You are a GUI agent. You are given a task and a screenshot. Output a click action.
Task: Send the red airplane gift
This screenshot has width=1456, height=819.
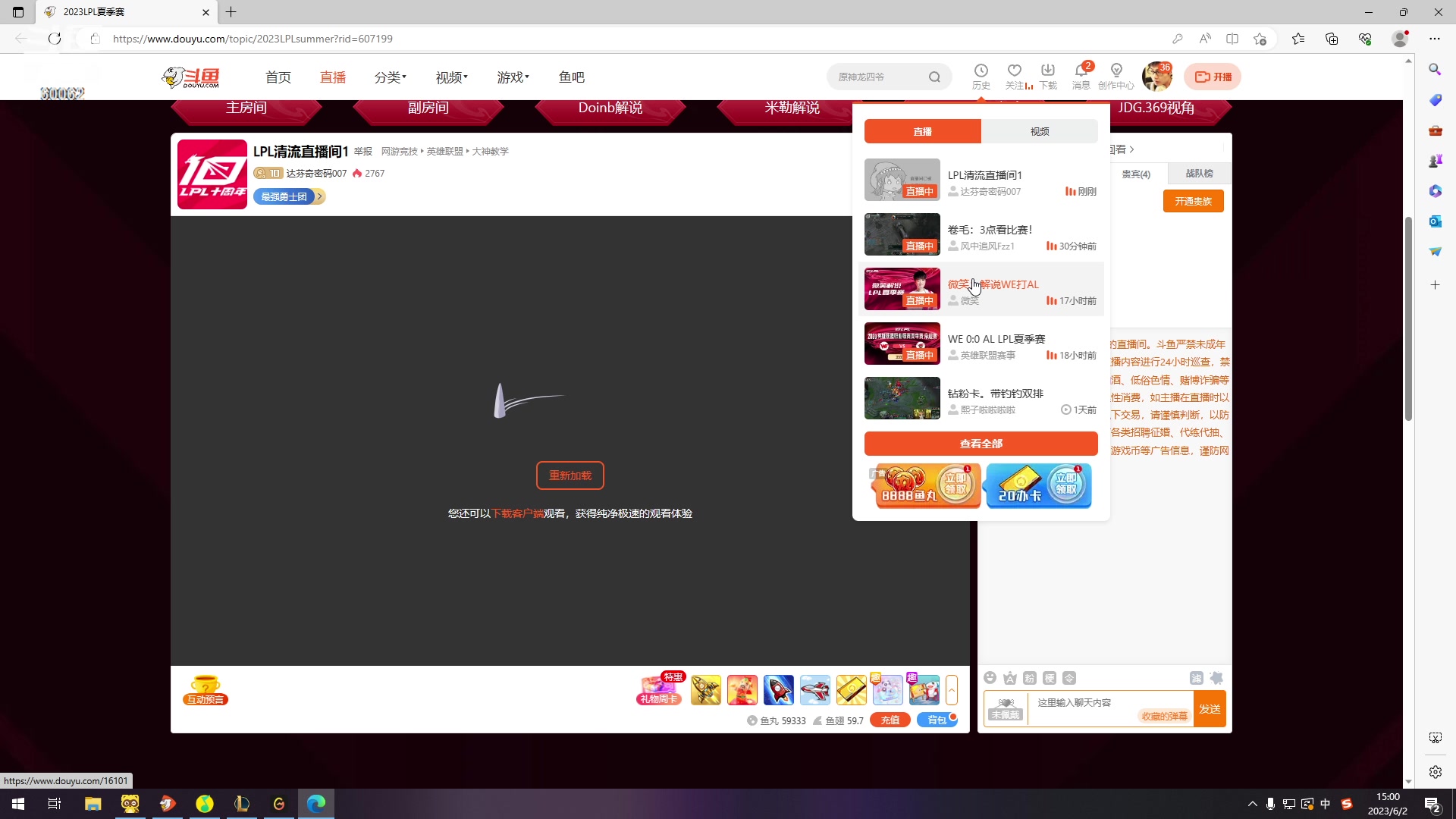[x=815, y=690]
